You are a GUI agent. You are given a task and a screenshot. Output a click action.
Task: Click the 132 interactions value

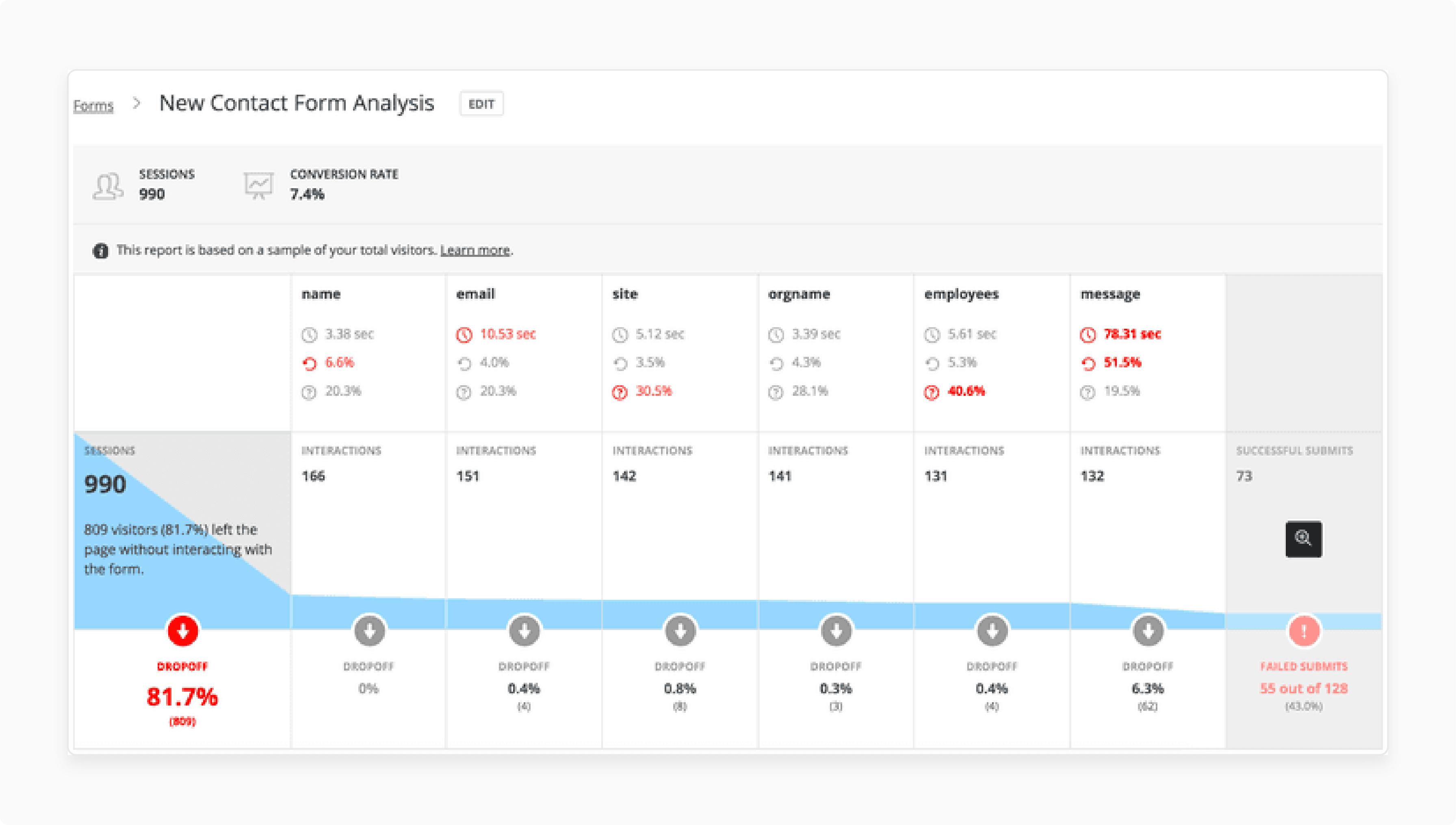[1092, 476]
